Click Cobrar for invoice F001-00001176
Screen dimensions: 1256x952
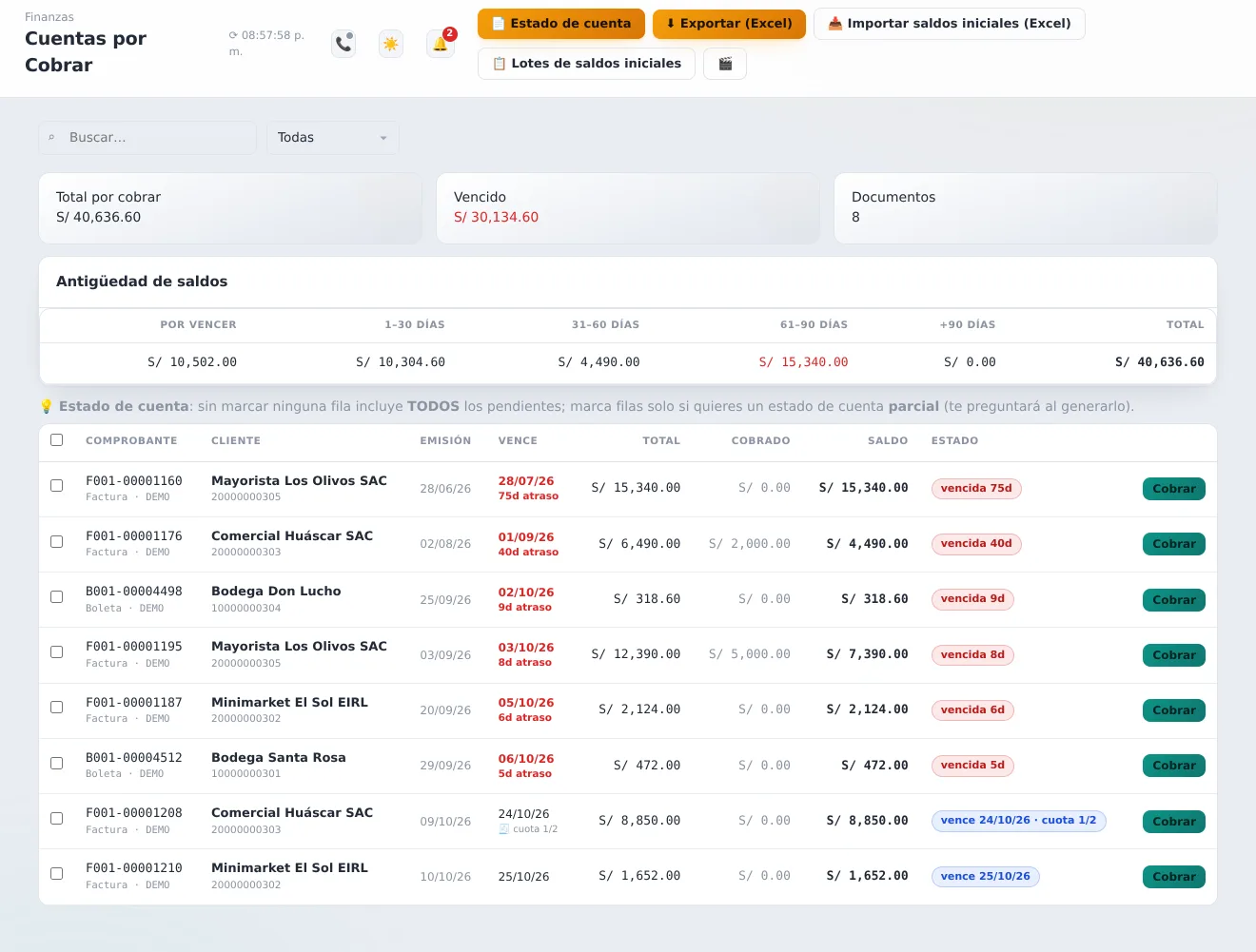1173,544
